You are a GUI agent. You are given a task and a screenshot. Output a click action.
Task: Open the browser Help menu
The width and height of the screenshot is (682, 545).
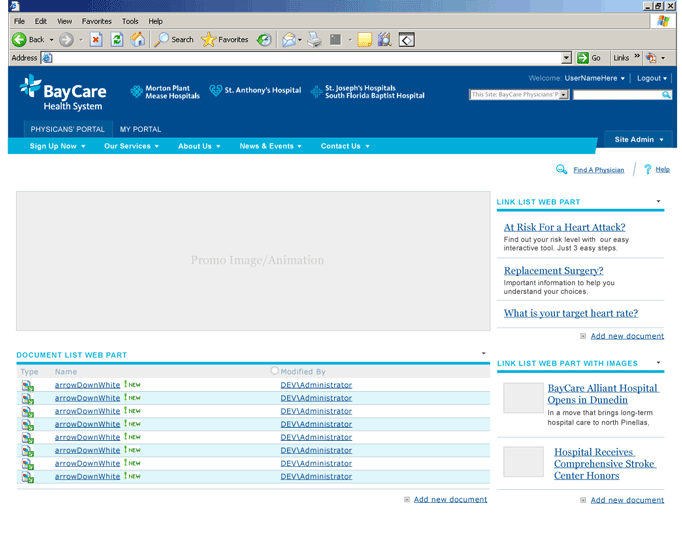coord(155,21)
